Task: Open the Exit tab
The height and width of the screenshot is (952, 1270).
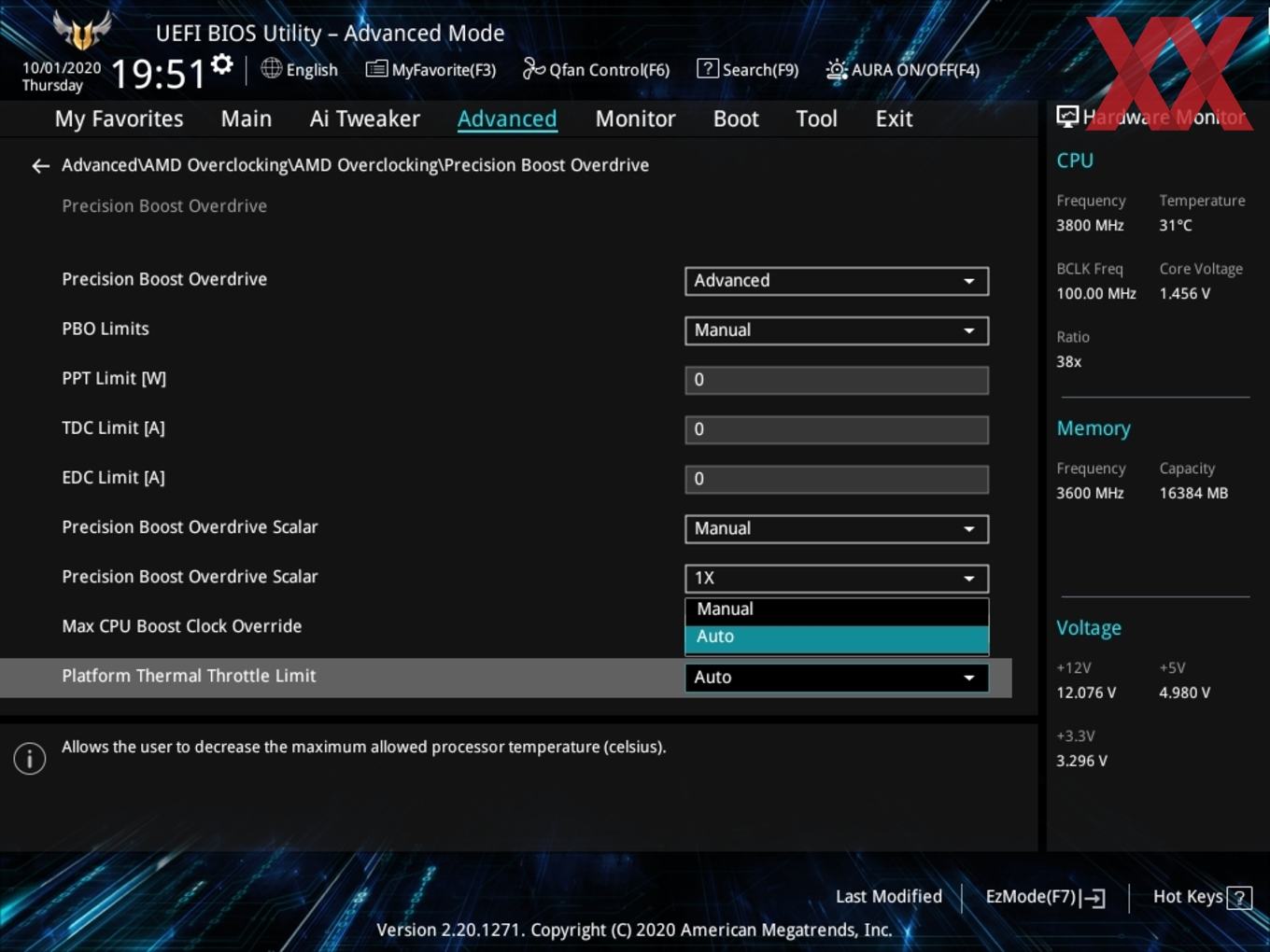Action: (894, 119)
